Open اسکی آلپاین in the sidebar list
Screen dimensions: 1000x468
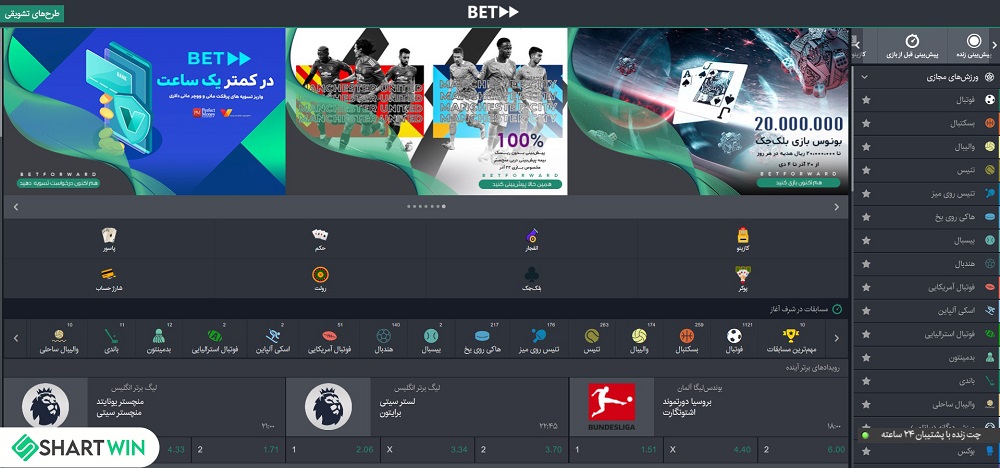tap(927, 311)
